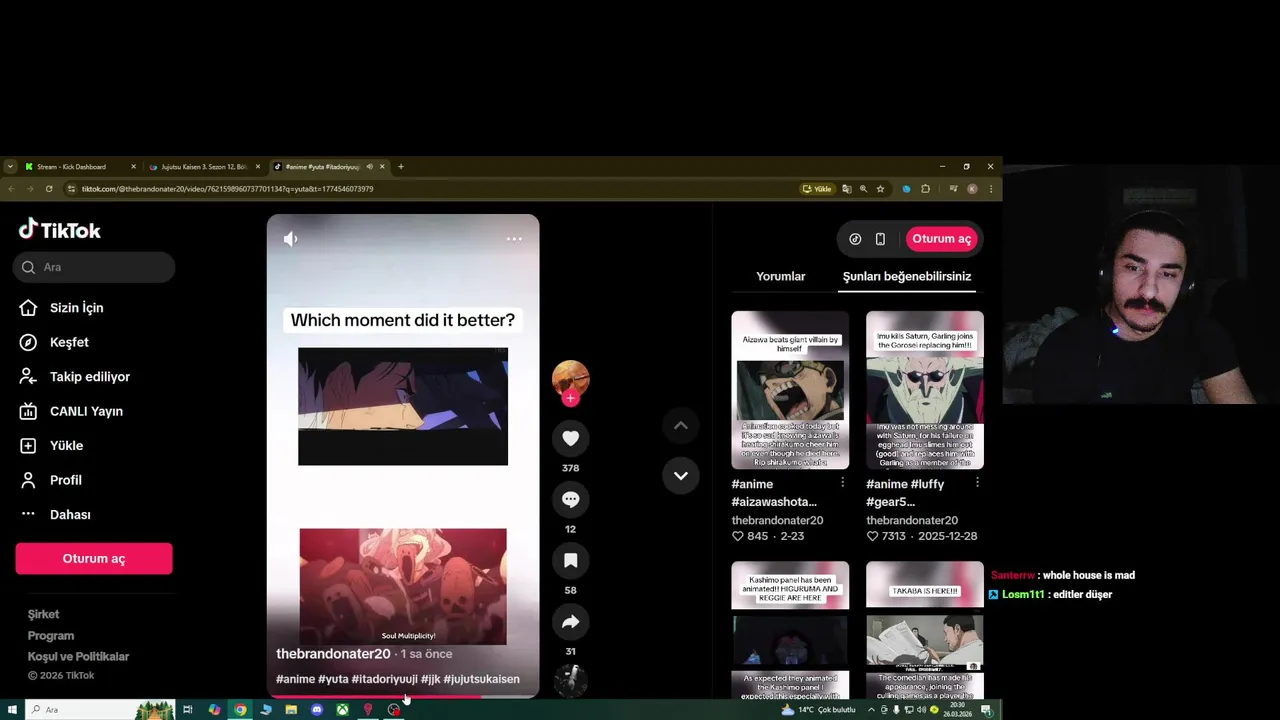The image size is (1280, 720).
Task: Bookmark this page with star icon
Action: coord(881,189)
